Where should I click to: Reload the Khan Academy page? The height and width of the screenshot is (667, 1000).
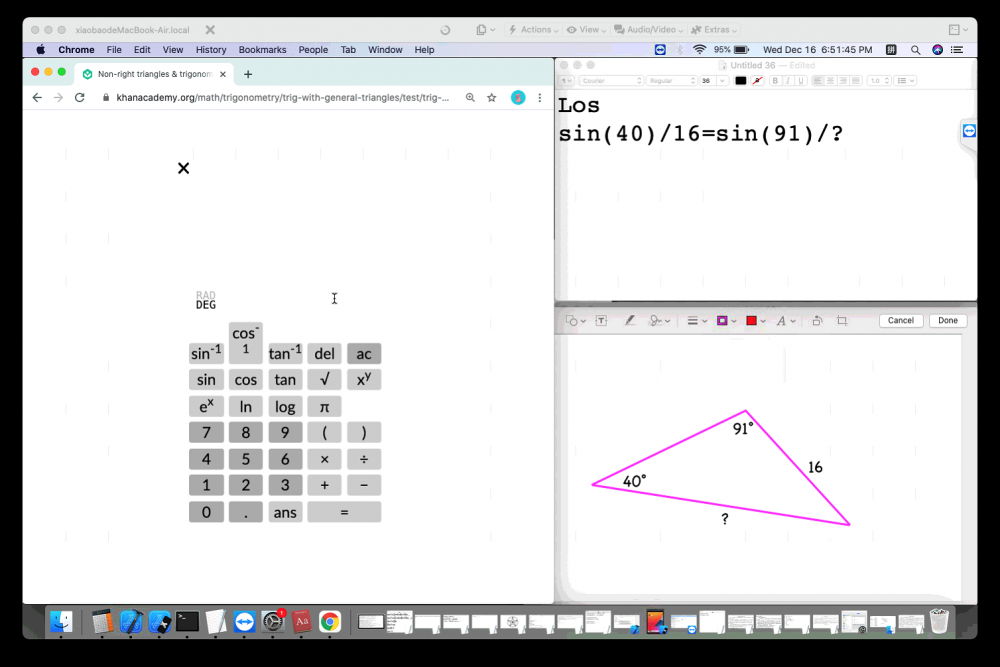pyautogui.click(x=80, y=98)
